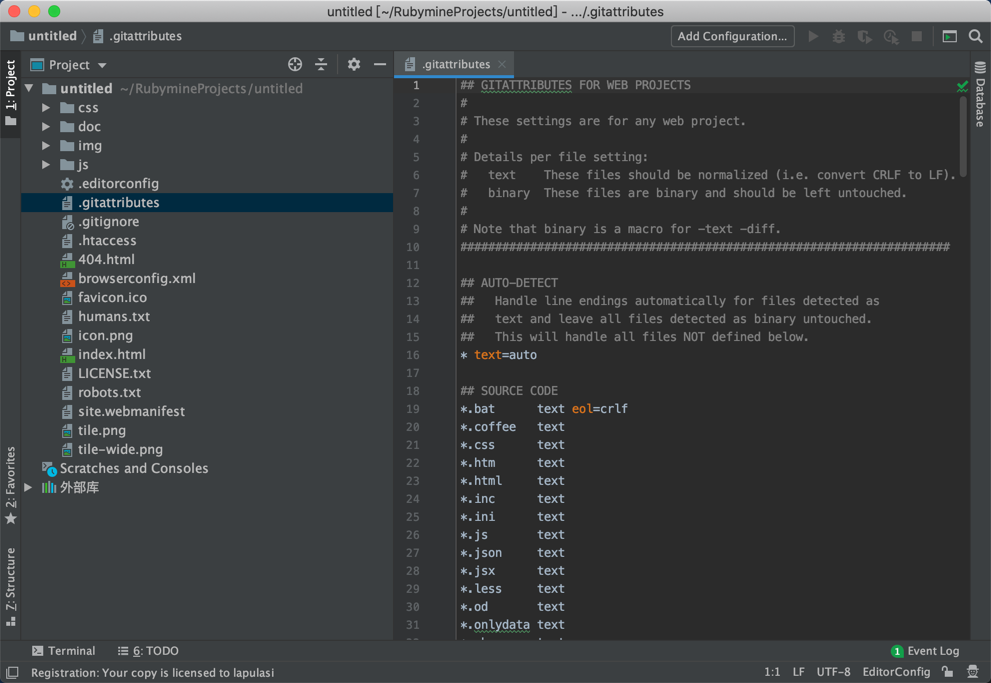Click the Scroll from Source target icon
991x683 pixels.
click(295, 64)
